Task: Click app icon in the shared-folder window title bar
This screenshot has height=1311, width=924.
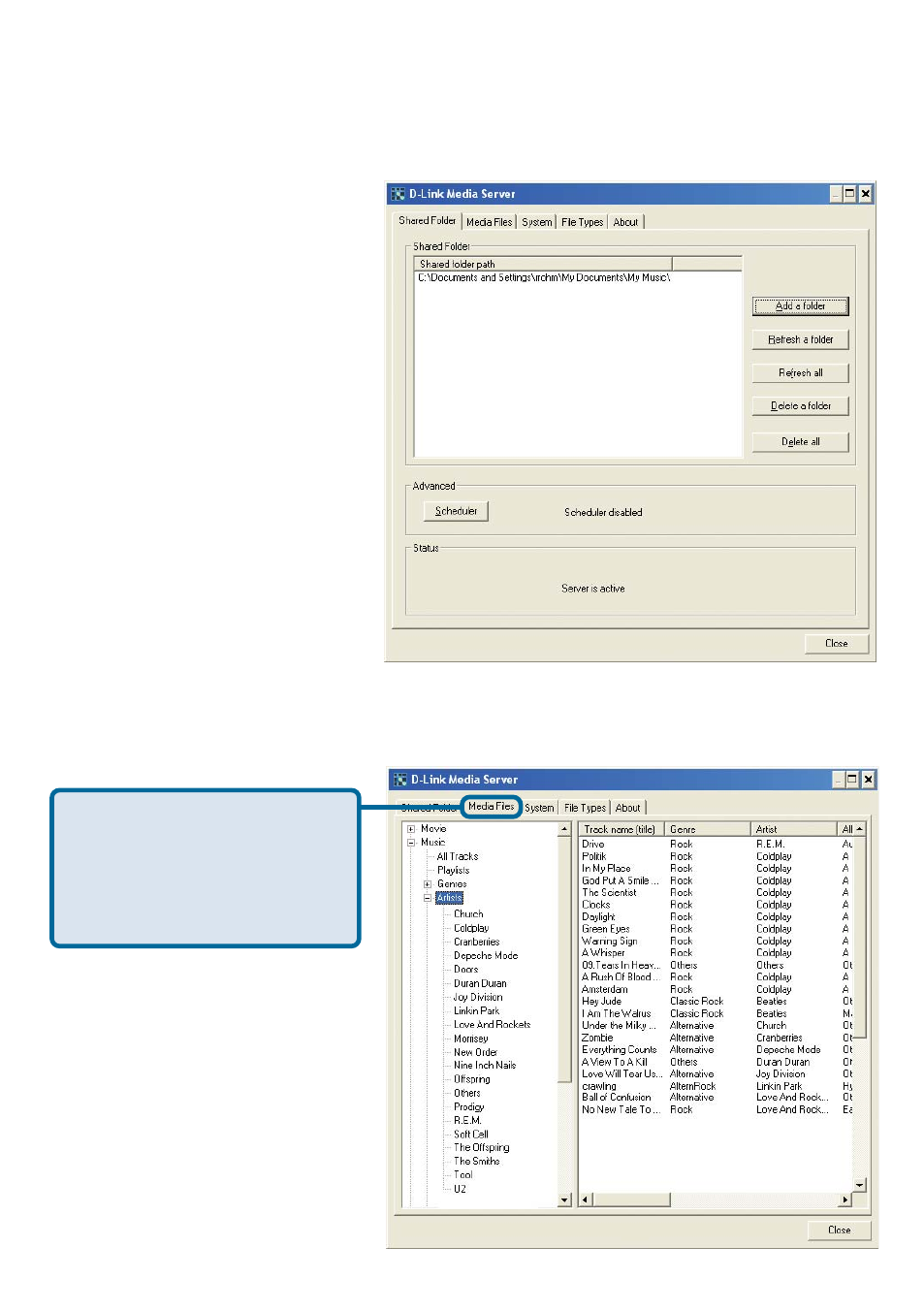Action: (398, 194)
